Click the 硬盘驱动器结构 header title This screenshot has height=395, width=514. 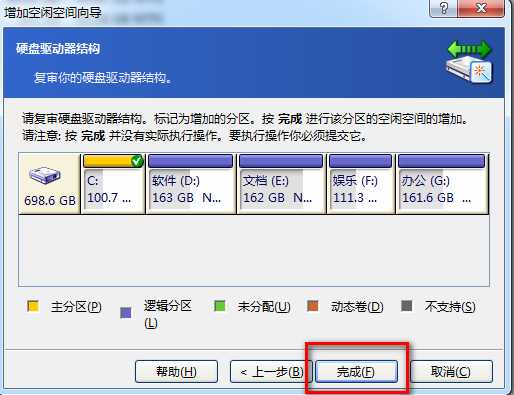pos(58,49)
